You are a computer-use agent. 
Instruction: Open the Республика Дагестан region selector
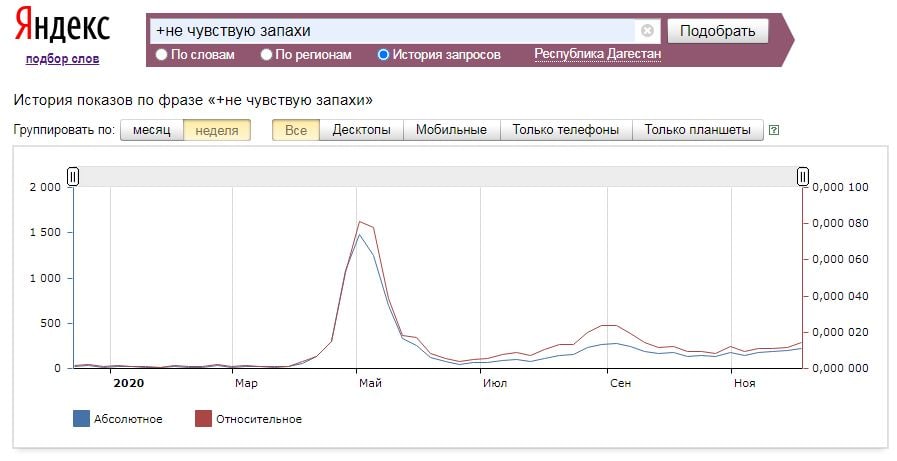[x=598, y=54]
